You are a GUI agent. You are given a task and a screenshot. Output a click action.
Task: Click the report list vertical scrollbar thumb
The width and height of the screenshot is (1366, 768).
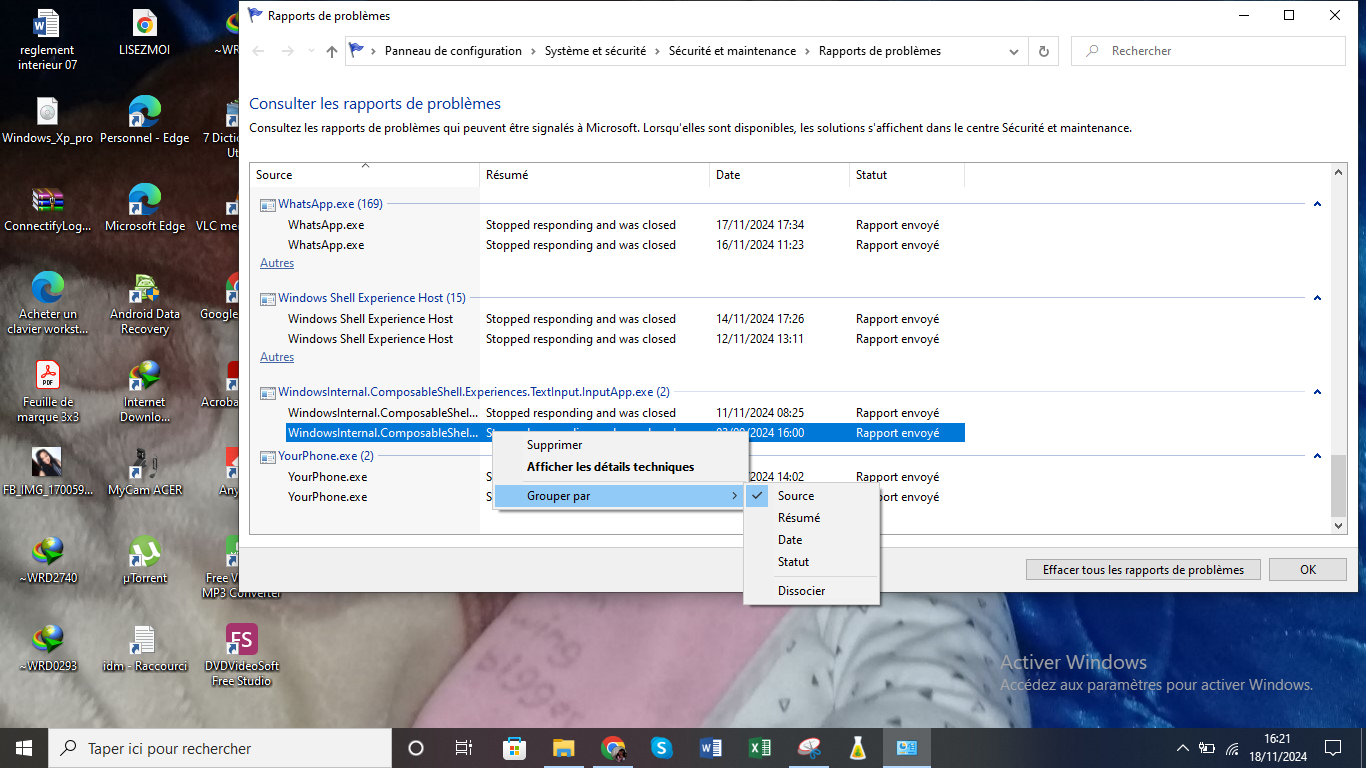1338,485
